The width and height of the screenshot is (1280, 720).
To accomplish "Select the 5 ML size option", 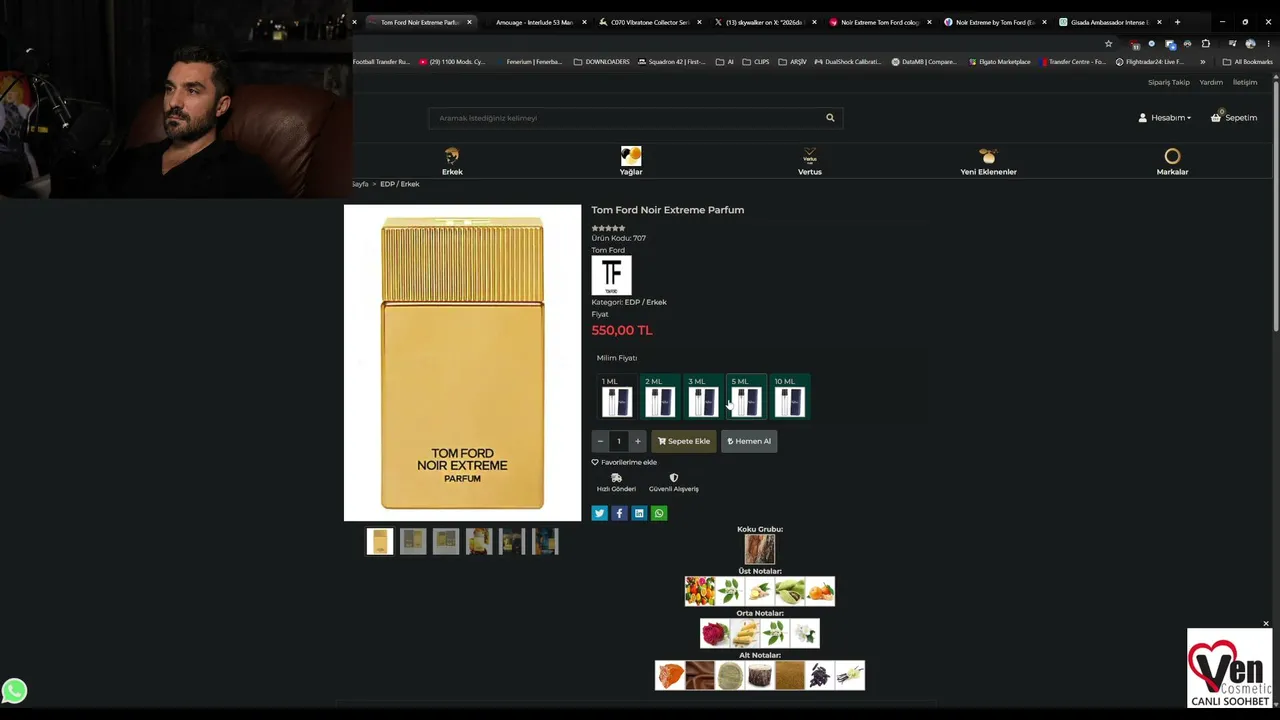I will point(746,396).
